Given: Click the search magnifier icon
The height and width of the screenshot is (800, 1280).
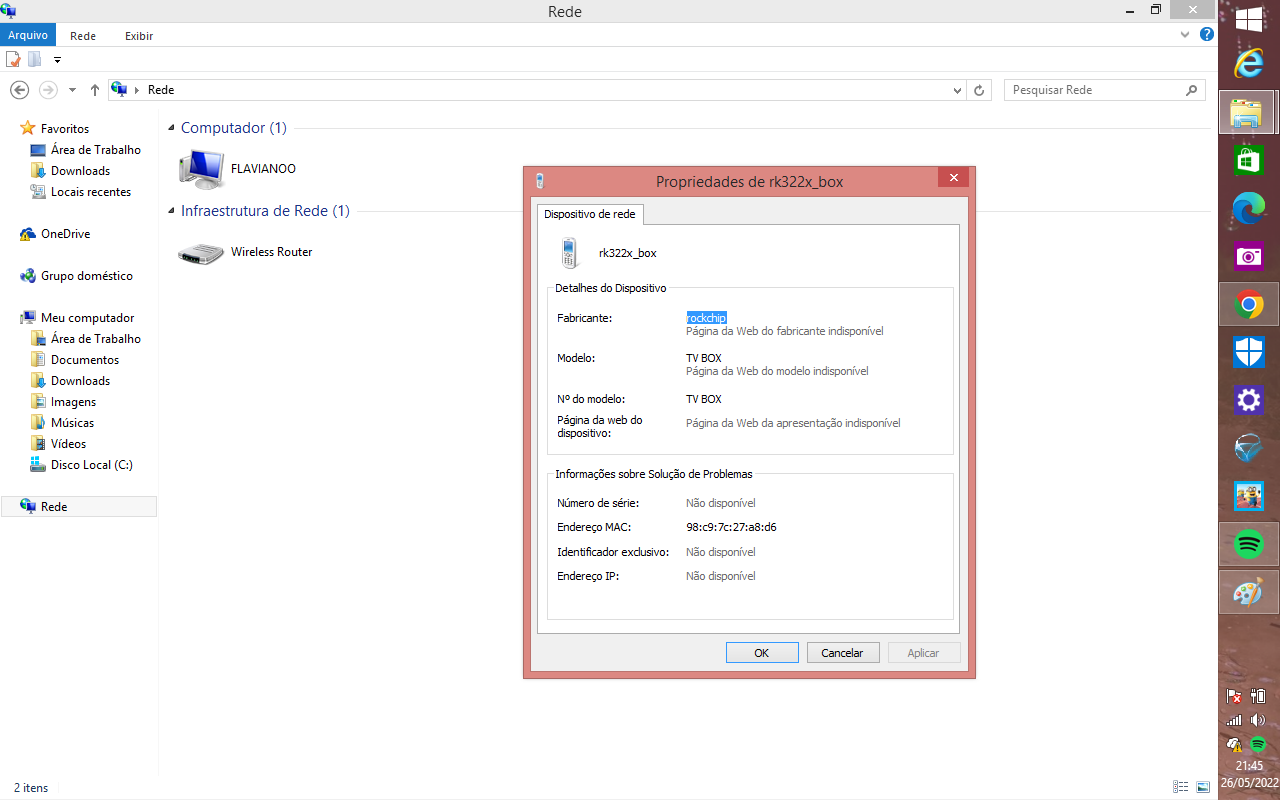Looking at the screenshot, I should pos(1191,90).
